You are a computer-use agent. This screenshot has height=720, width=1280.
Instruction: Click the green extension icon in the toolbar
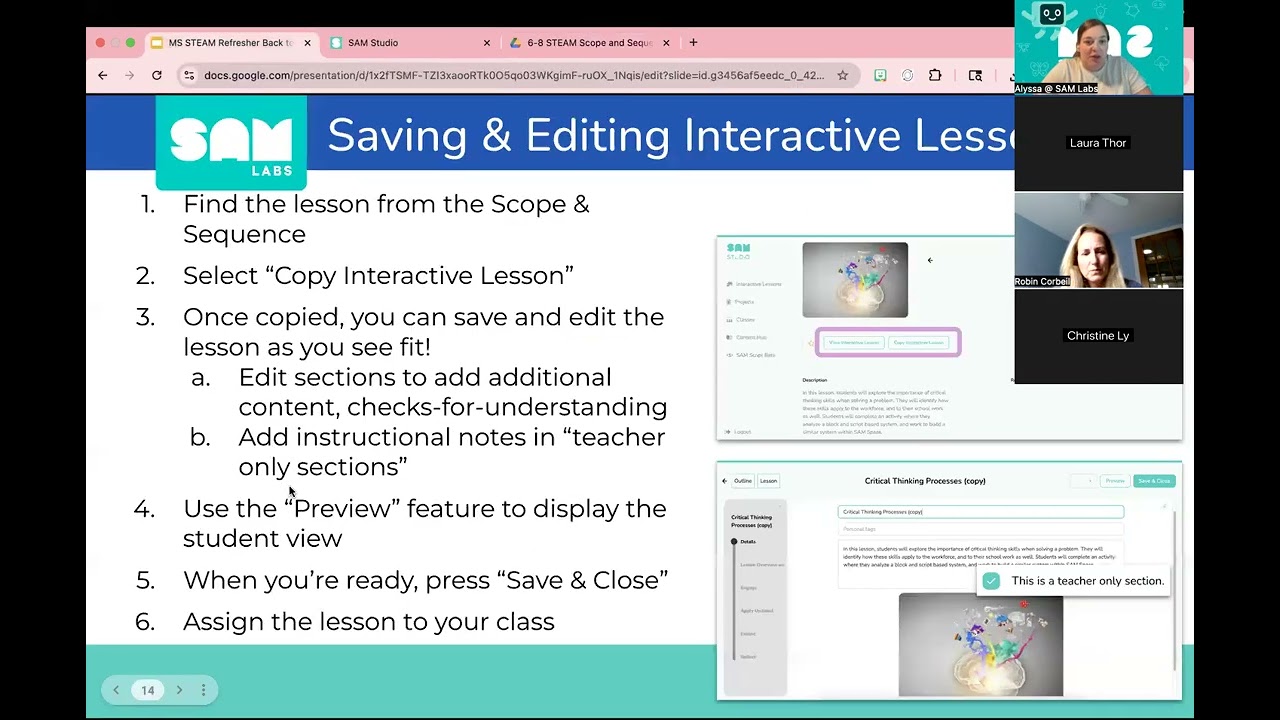(x=880, y=75)
